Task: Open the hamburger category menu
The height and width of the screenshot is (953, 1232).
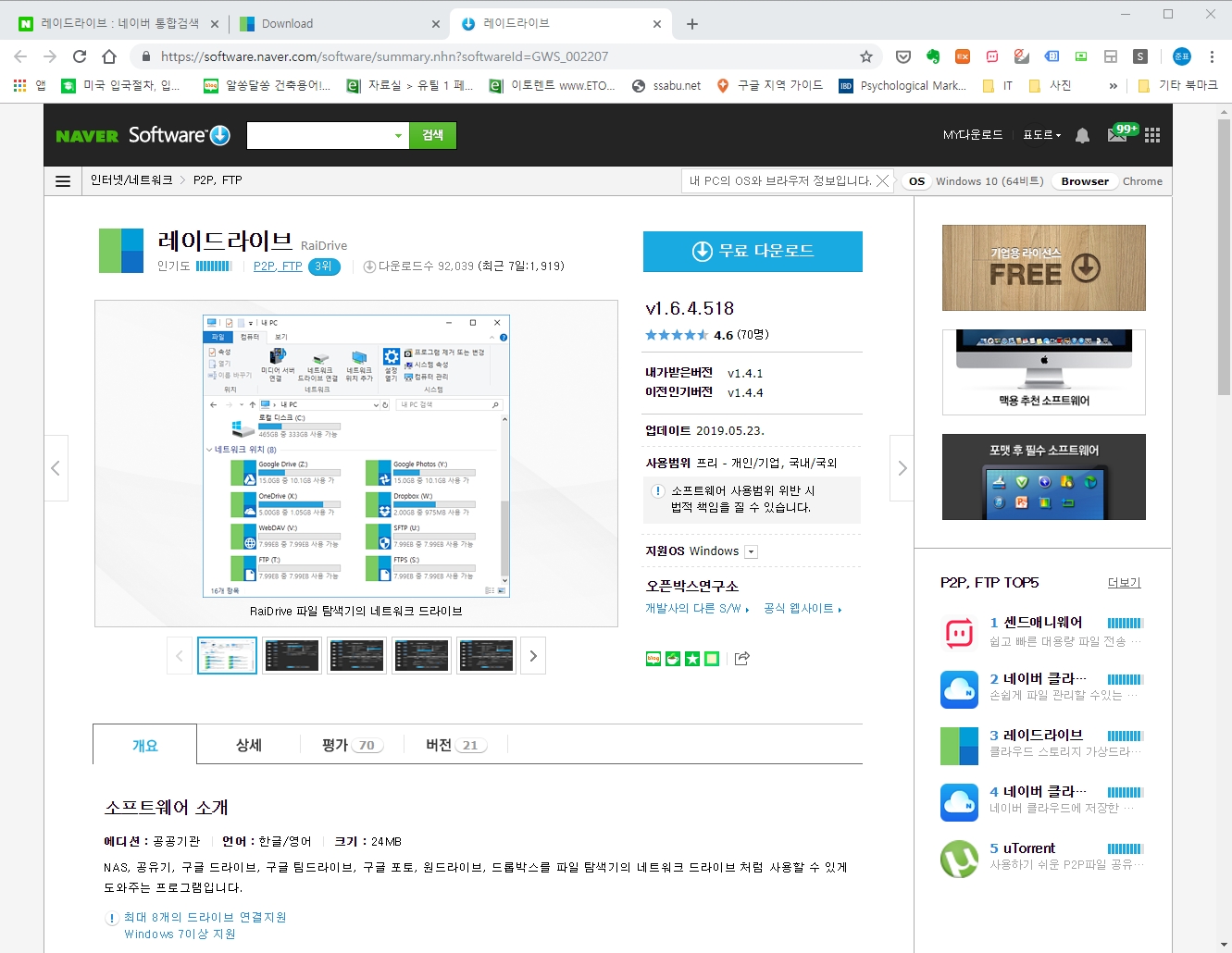Action: pos(63,180)
